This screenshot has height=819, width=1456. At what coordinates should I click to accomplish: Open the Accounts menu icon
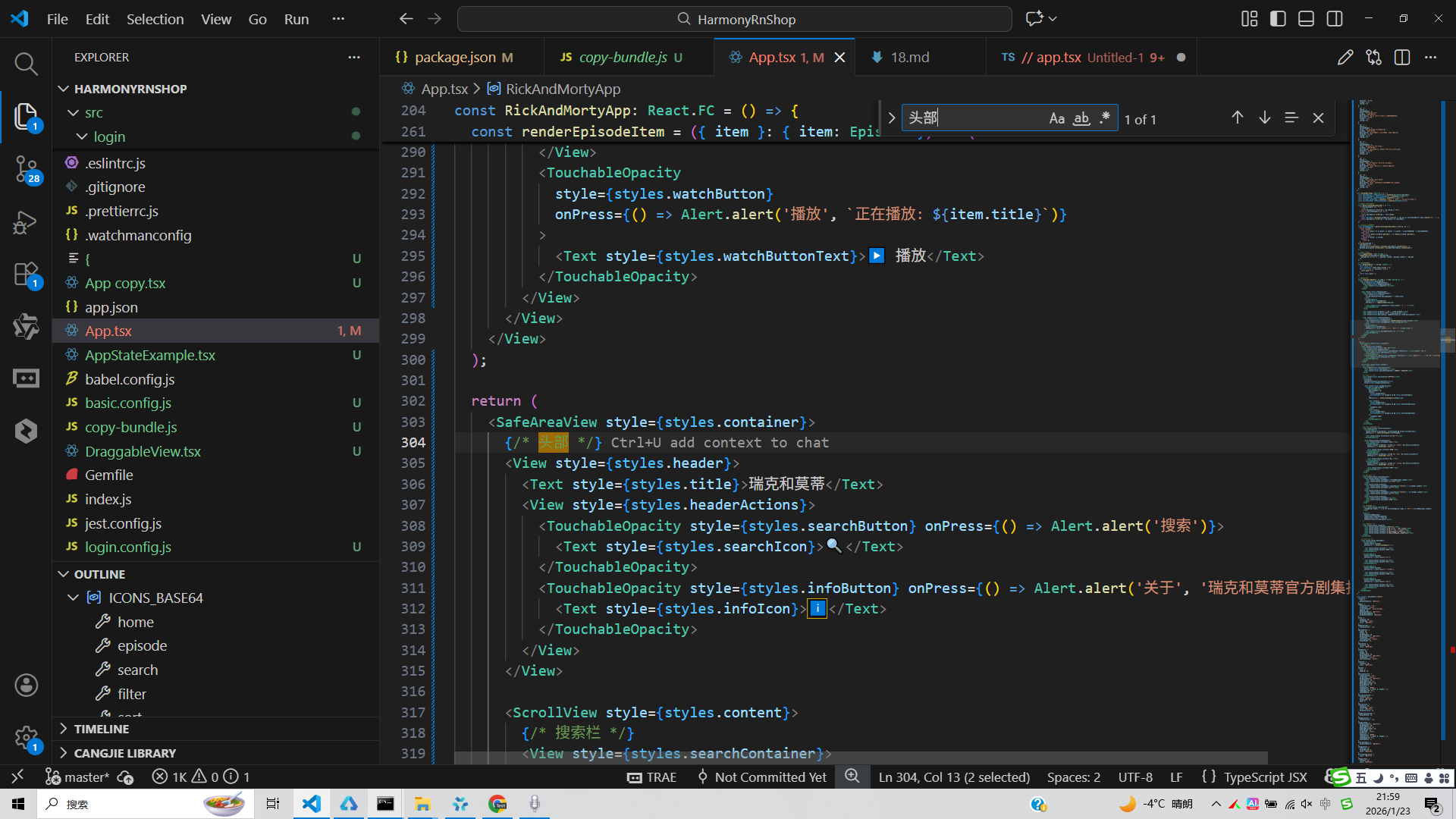coord(26,686)
